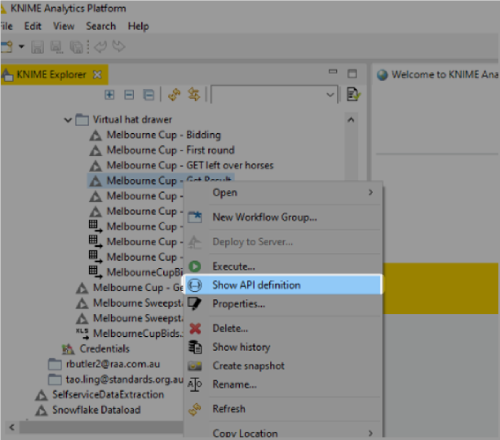Open the Search menu
Screen dimensions: 500x440
pos(101,26)
